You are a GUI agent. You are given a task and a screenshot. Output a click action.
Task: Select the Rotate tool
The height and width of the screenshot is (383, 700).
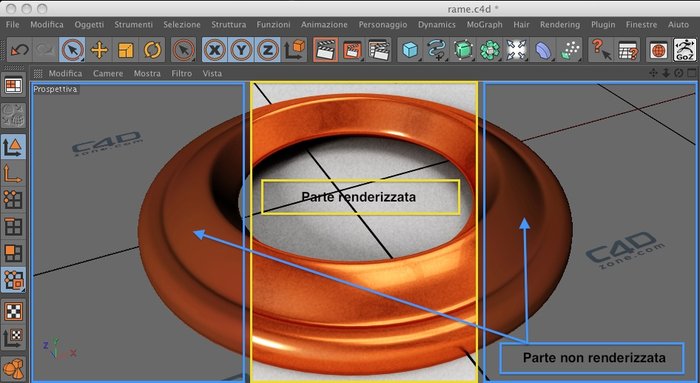click(152, 50)
